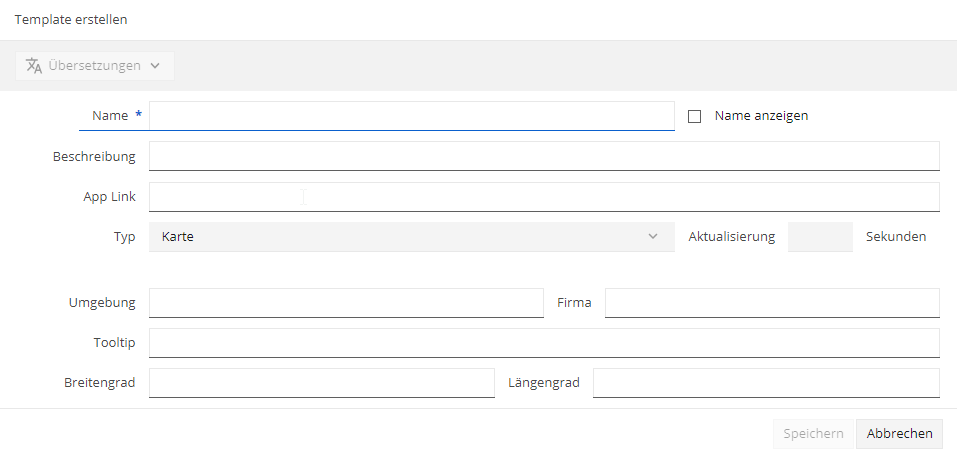This screenshot has width=957, height=456.
Task: Open the Typ dropdown showing Karte
Action: [412, 237]
